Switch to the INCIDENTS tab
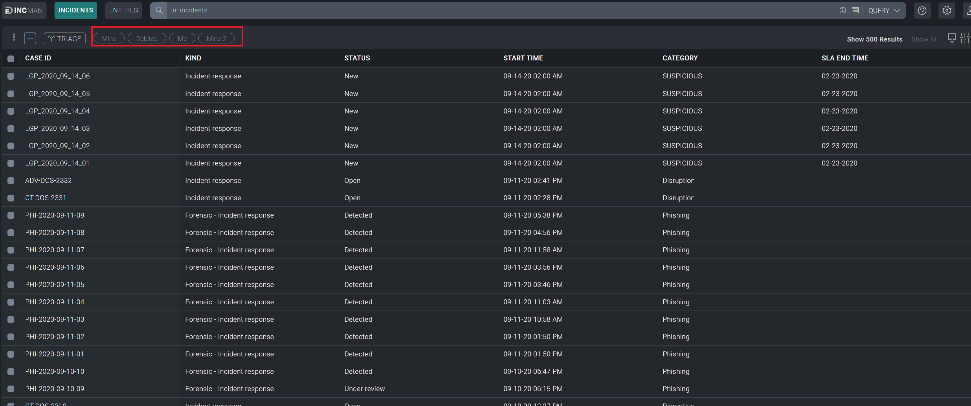The image size is (971, 406). click(x=76, y=10)
